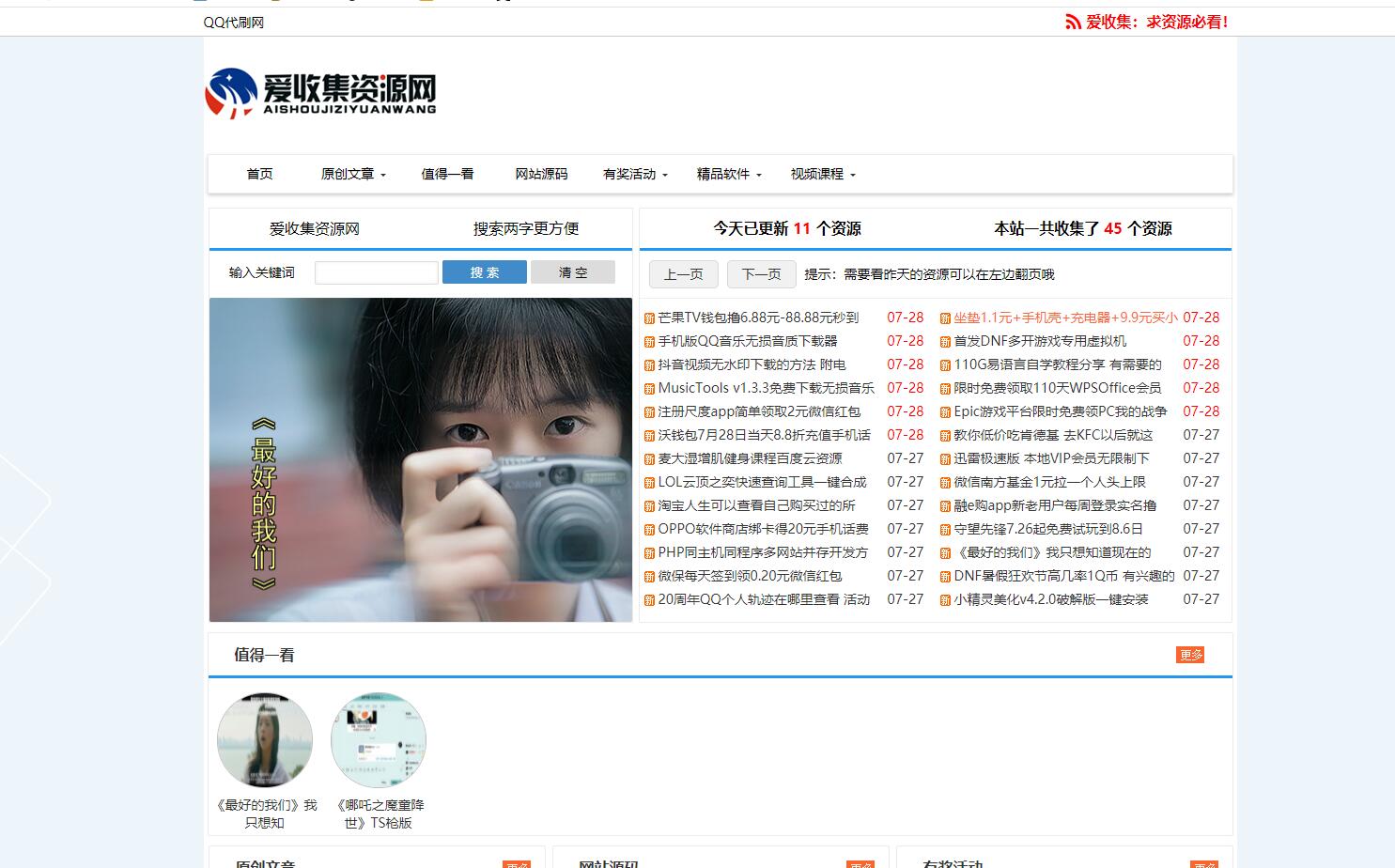The height and width of the screenshot is (868, 1395).
Task: Open 20周年QQ个人轨迹 article link
Action: point(764,599)
